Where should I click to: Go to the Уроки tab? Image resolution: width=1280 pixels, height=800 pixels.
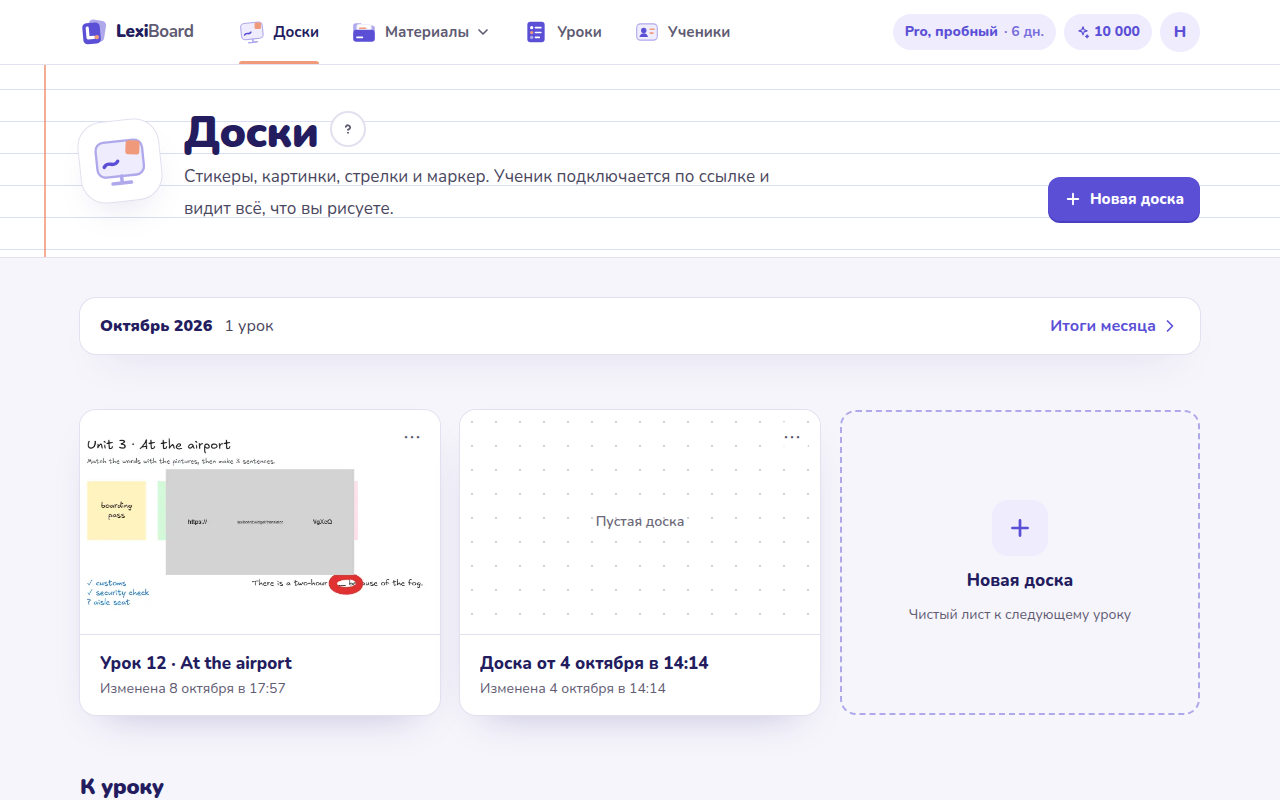[564, 32]
